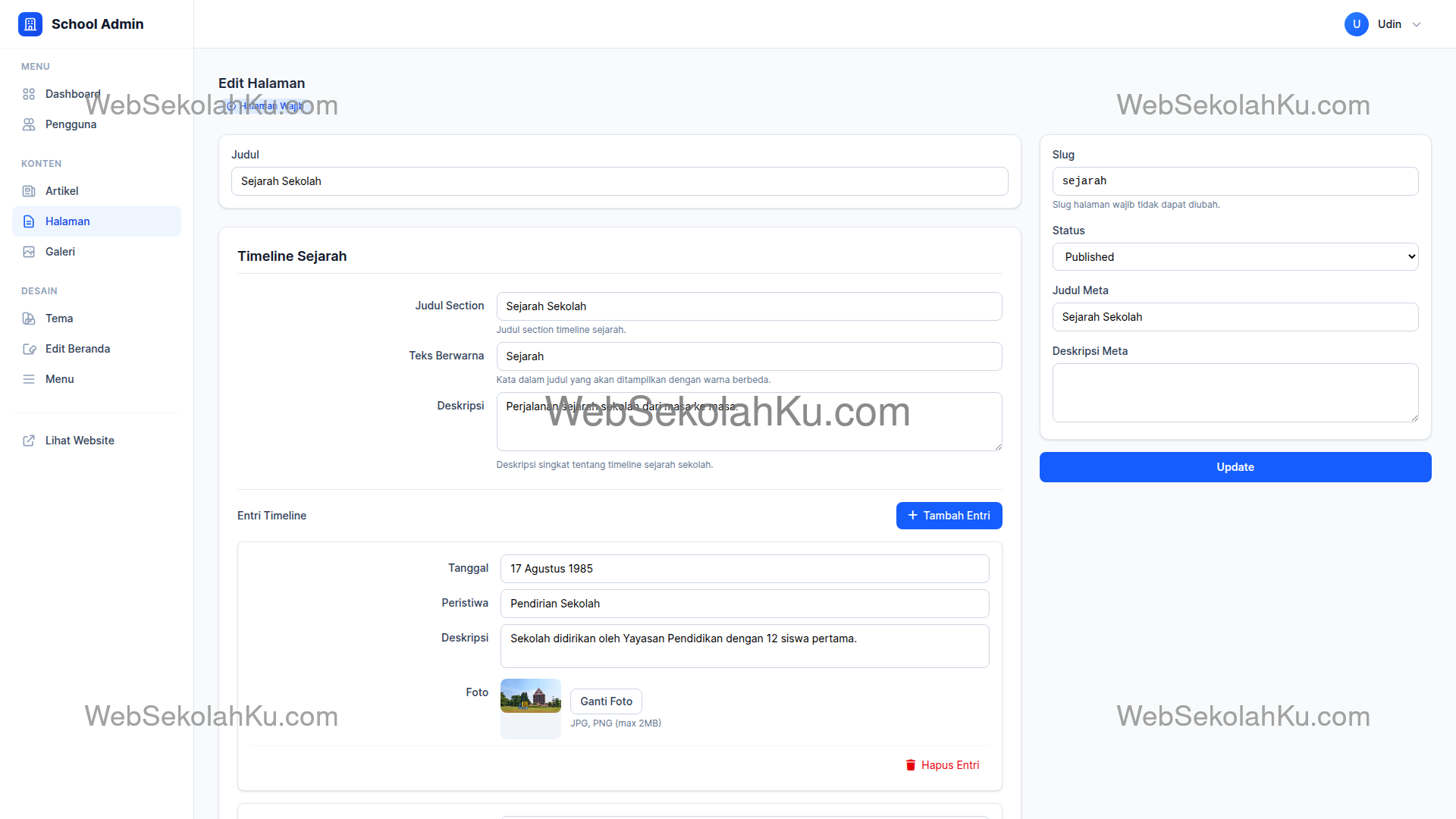
Task: Click the Edit Beranda pencil icon
Action: point(29,349)
